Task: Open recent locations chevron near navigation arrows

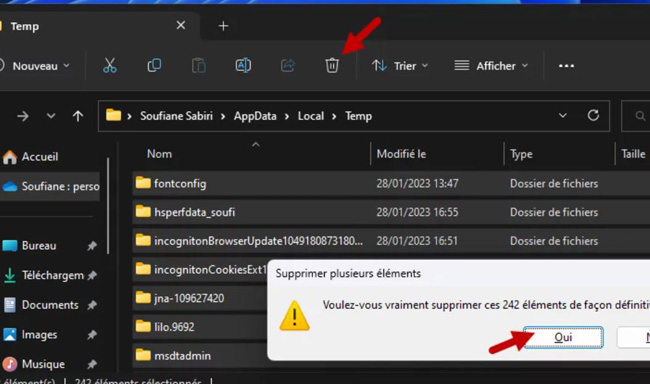Action: pyautogui.click(x=51, y=116)
